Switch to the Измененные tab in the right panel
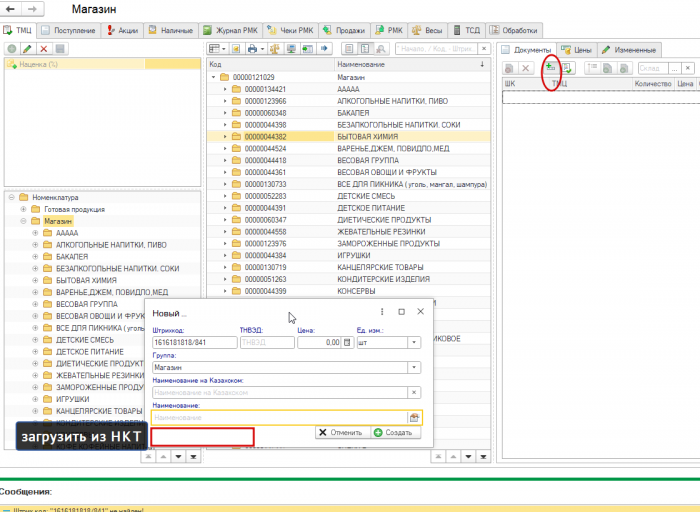700x512 pixels. 629,50
